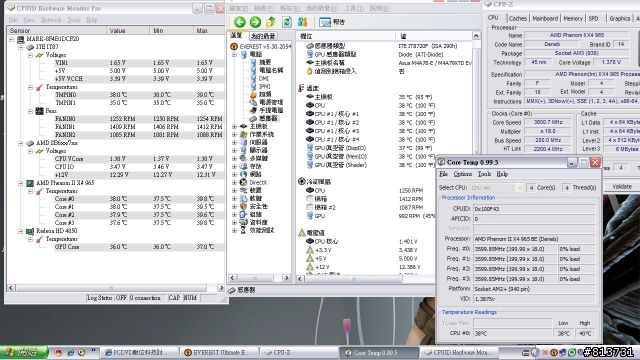Collapse Fans group under ITE IT87
Viewport: 640px width, 360px height.
pyautogui.click(x=31, y=111)
